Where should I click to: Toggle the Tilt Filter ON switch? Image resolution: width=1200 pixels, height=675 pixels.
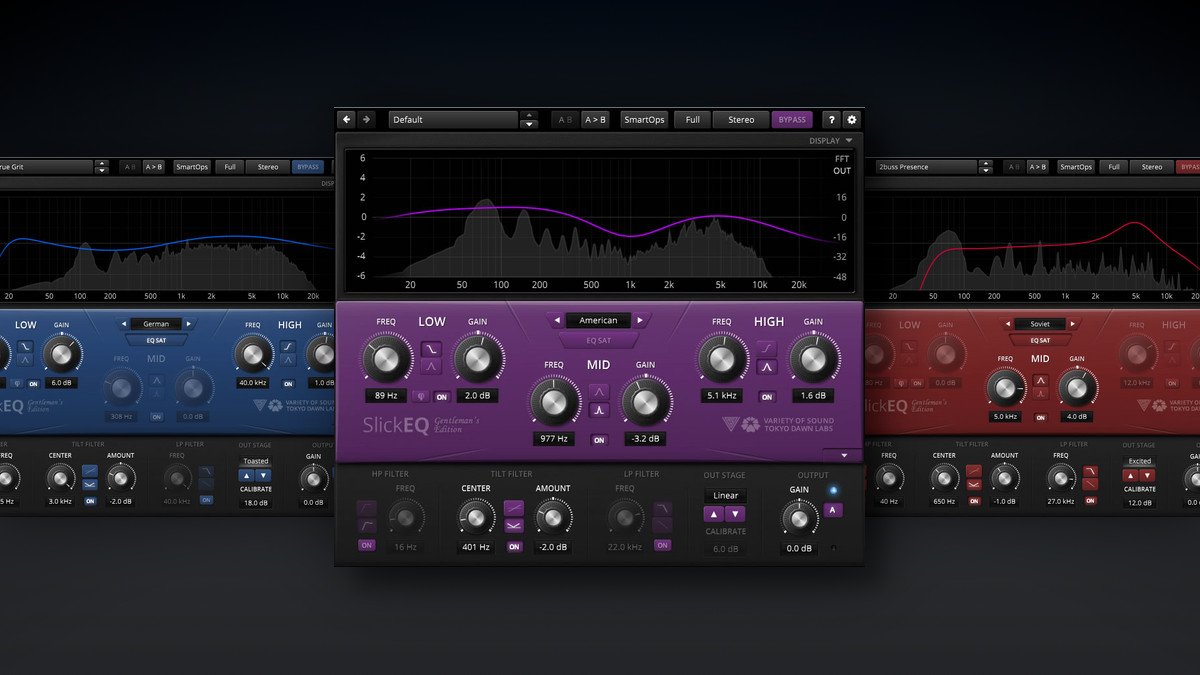514,547
